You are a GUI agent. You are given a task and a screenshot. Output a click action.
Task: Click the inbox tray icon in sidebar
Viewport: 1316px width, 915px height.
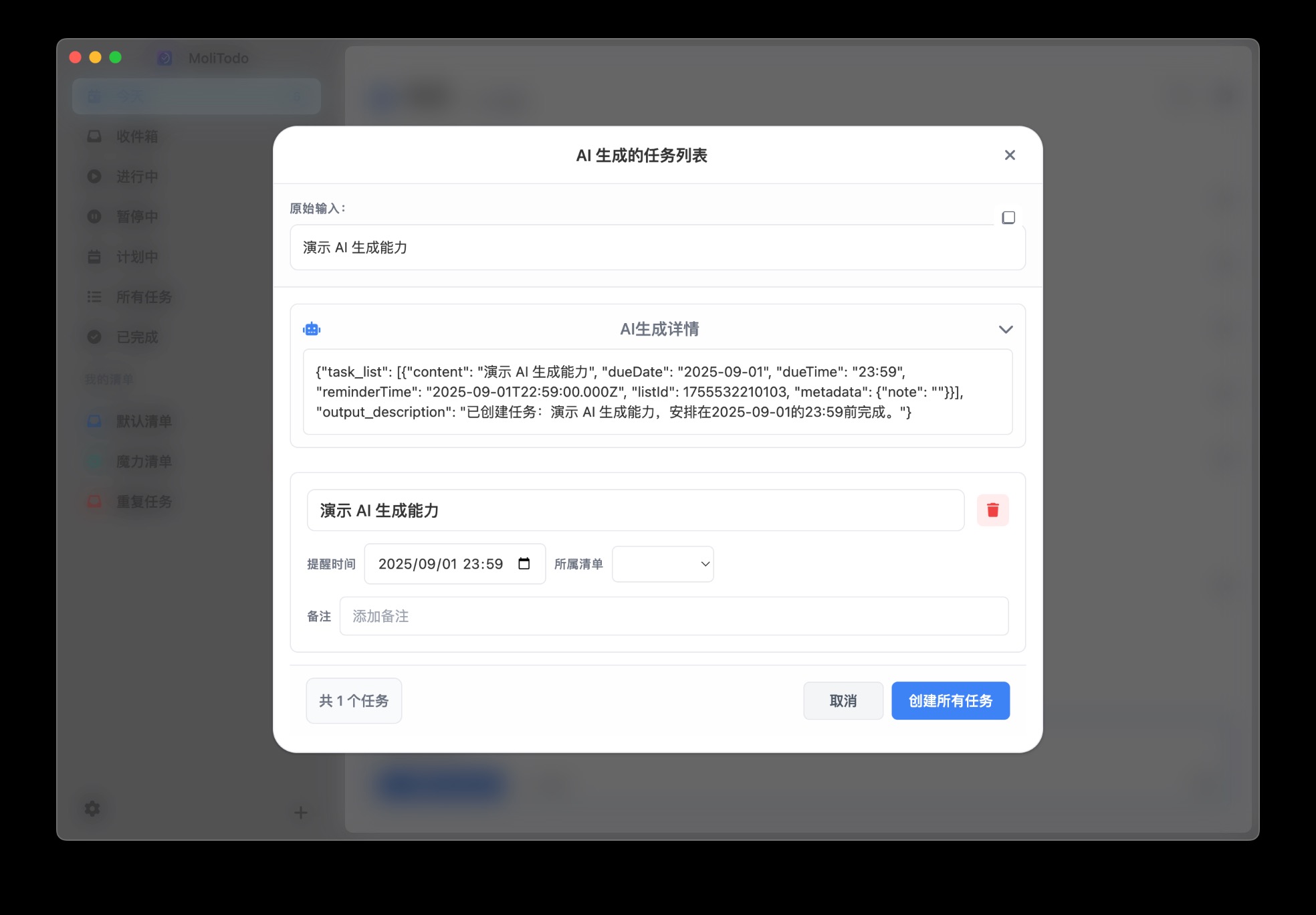point(94,136)
